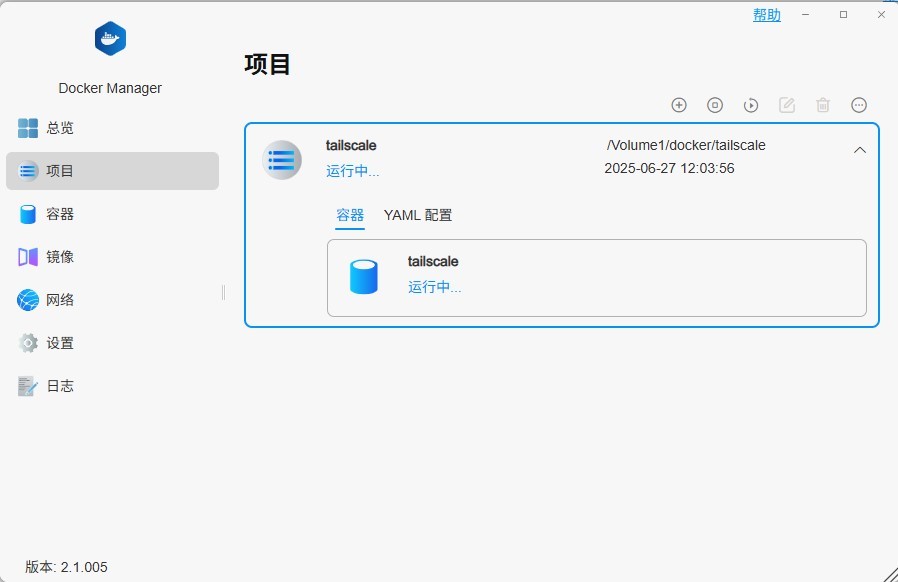Close the Docker Manager window
Viewport: 898px width, 582px height.
coord(881,14)
